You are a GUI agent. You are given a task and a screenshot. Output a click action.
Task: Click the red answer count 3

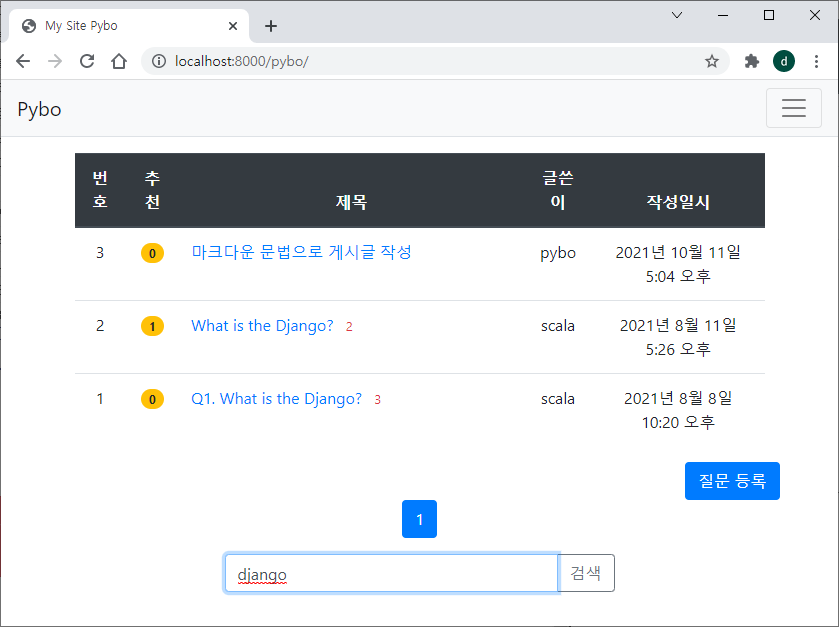(377, 400)
